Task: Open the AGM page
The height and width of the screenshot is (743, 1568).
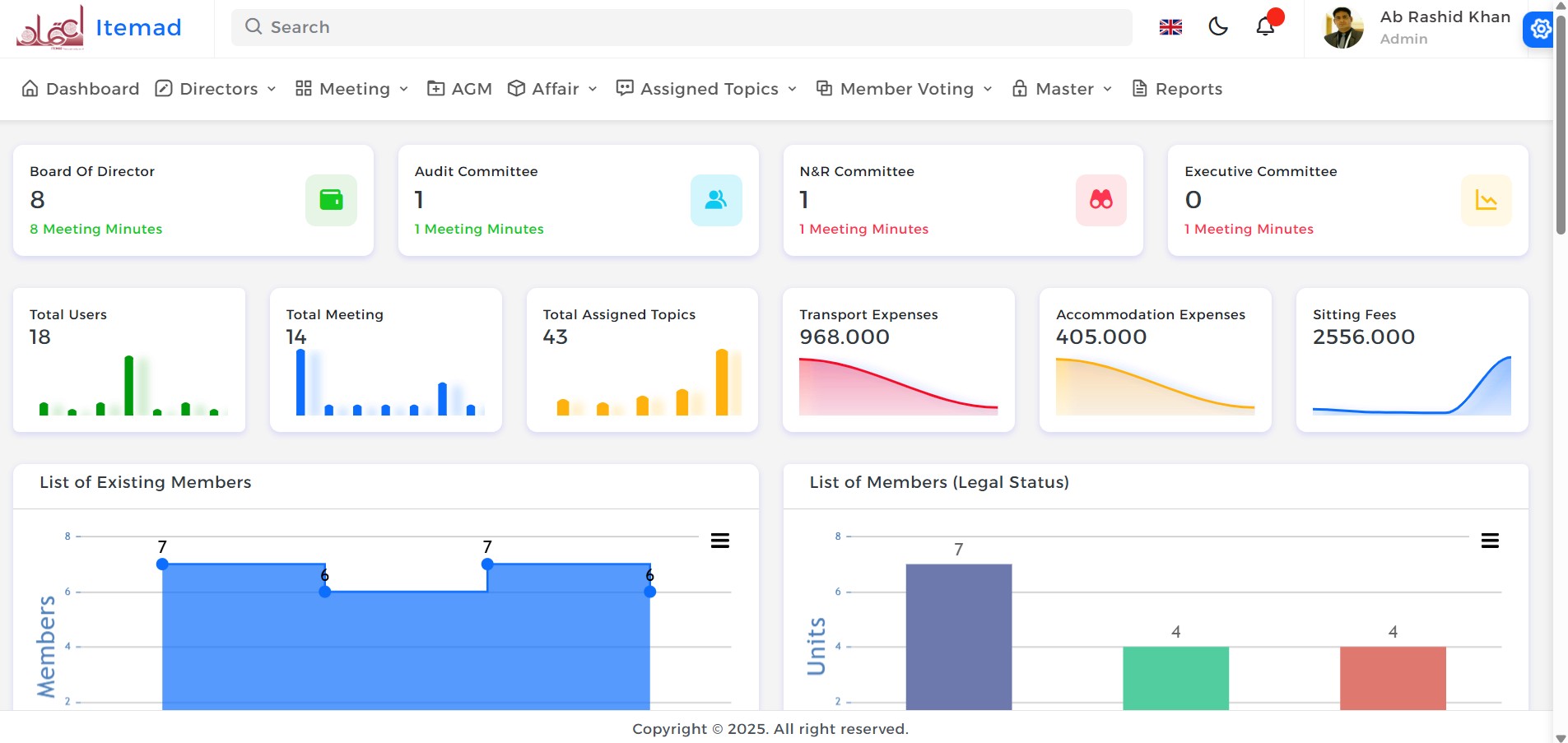Action: 460,89
